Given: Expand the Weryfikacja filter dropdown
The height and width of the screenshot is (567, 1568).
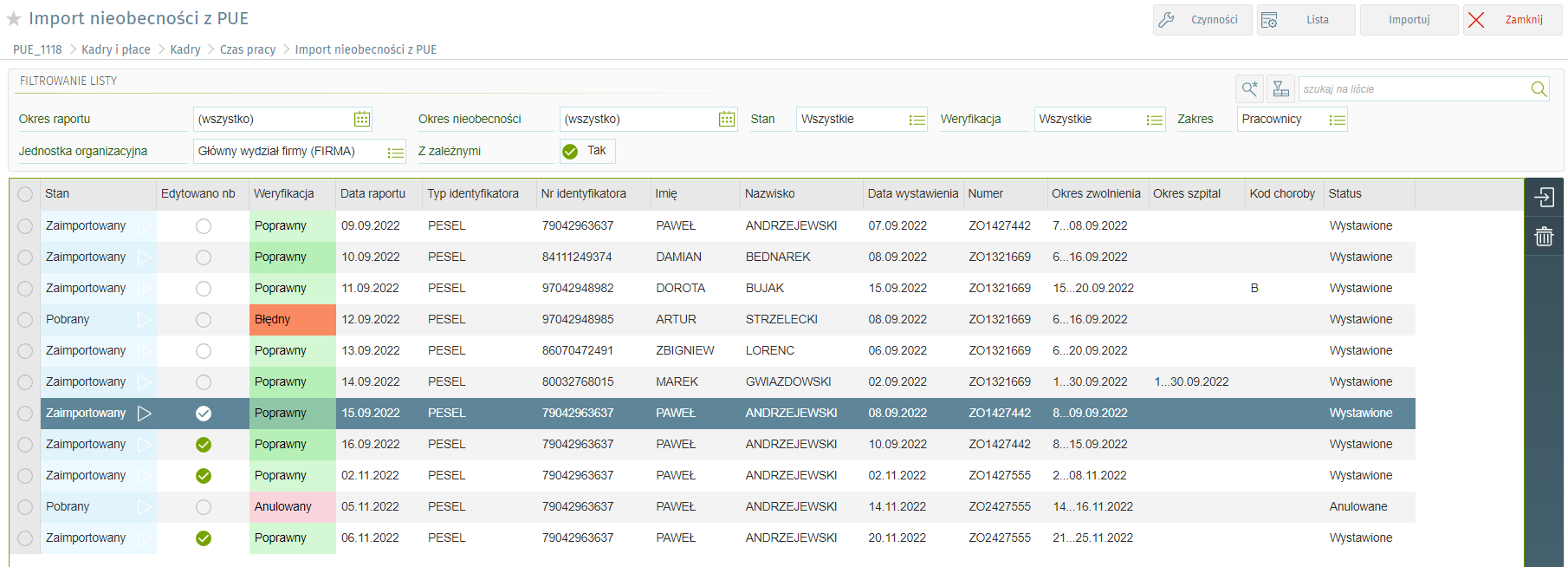Looking at the screenshot, I should 1154,120.
